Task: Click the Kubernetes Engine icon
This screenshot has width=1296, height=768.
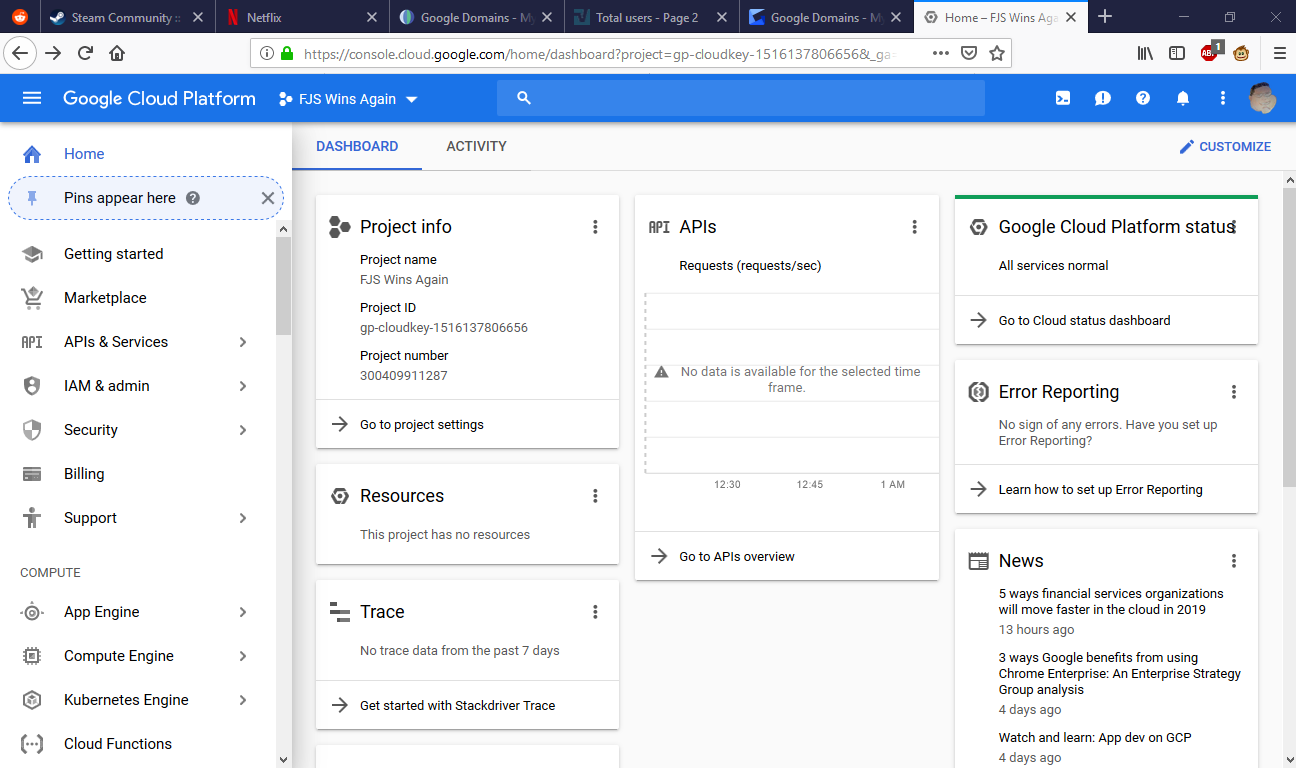Action: click(x=32, y=700)
